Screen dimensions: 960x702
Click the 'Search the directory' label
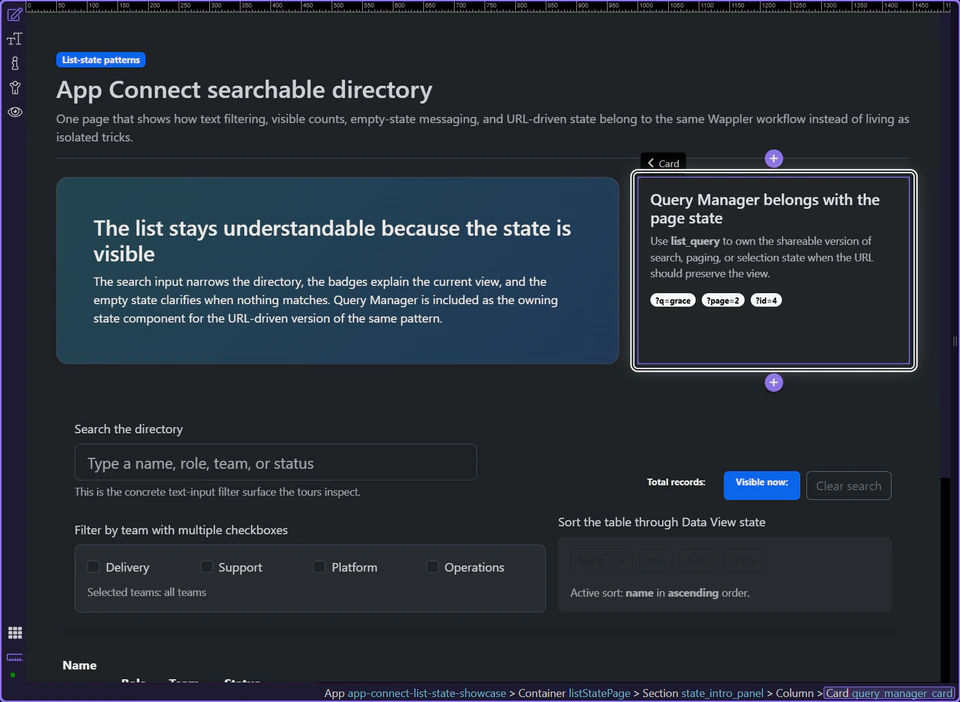[x=129, y=429]
